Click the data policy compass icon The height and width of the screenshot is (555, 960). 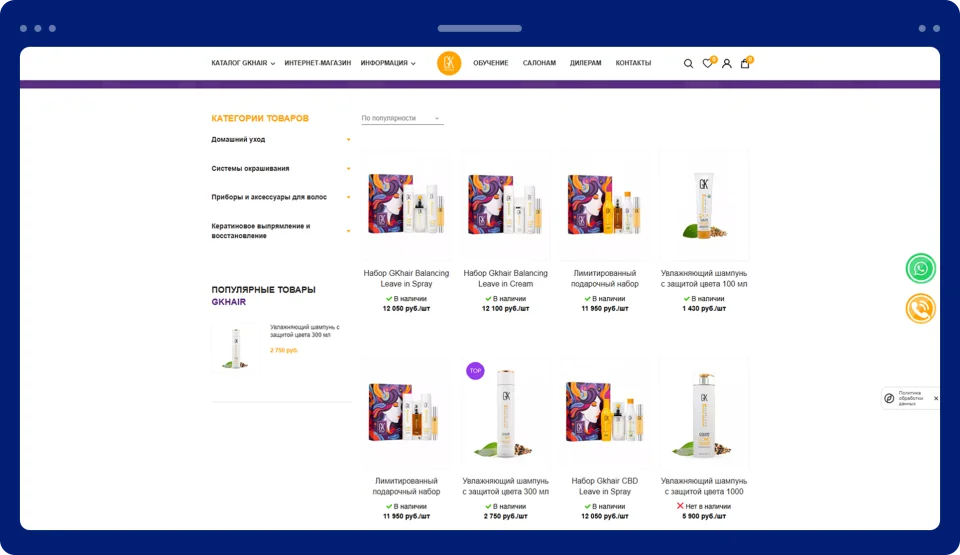coord(890,398)
